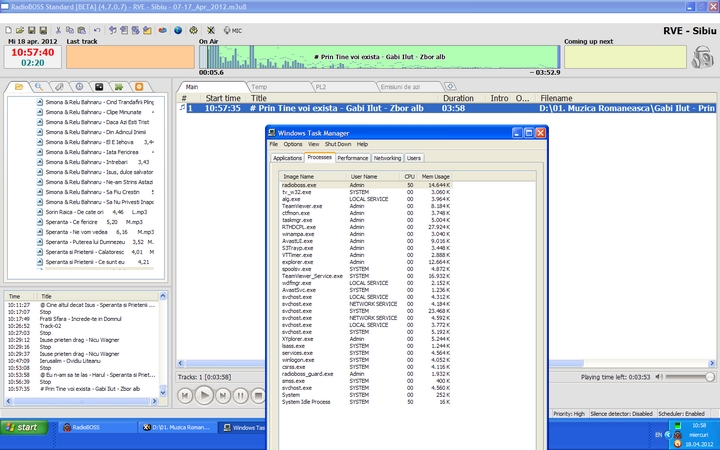Cut the selected track with the scissors icon
Viewport: 720px width, 450px height.
[x=58, y=30]
